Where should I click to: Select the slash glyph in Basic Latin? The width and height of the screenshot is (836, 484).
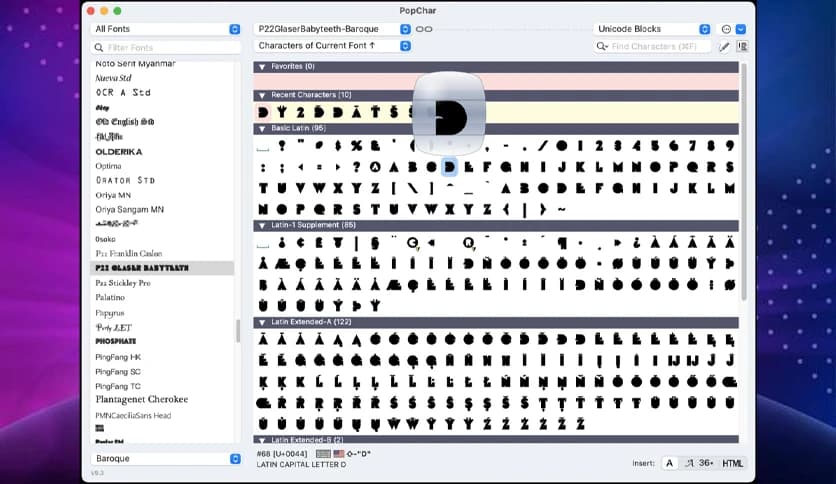pyautogui.click(x=543, y=146)
